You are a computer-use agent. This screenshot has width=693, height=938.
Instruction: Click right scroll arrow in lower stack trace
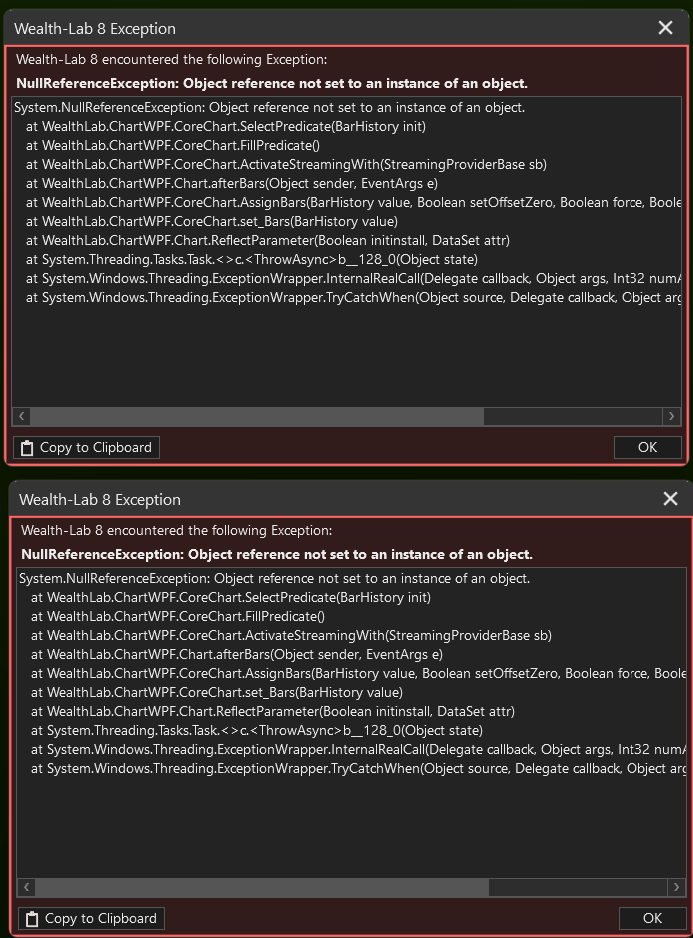677,887
